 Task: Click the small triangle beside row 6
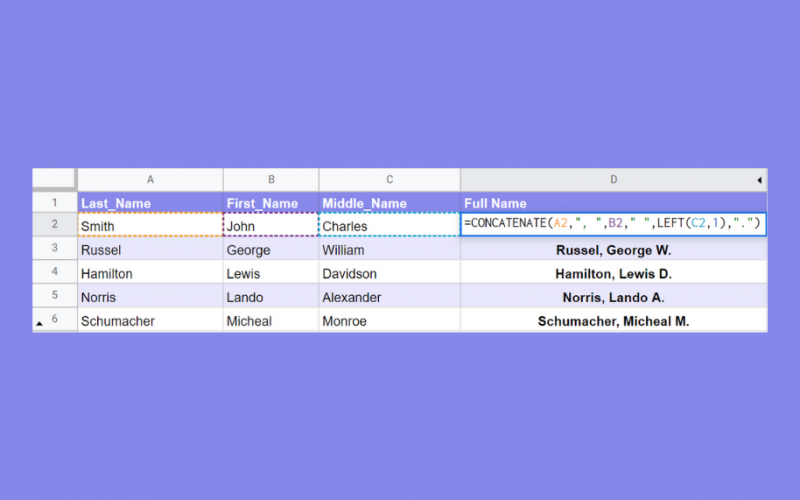coord(39,323)
